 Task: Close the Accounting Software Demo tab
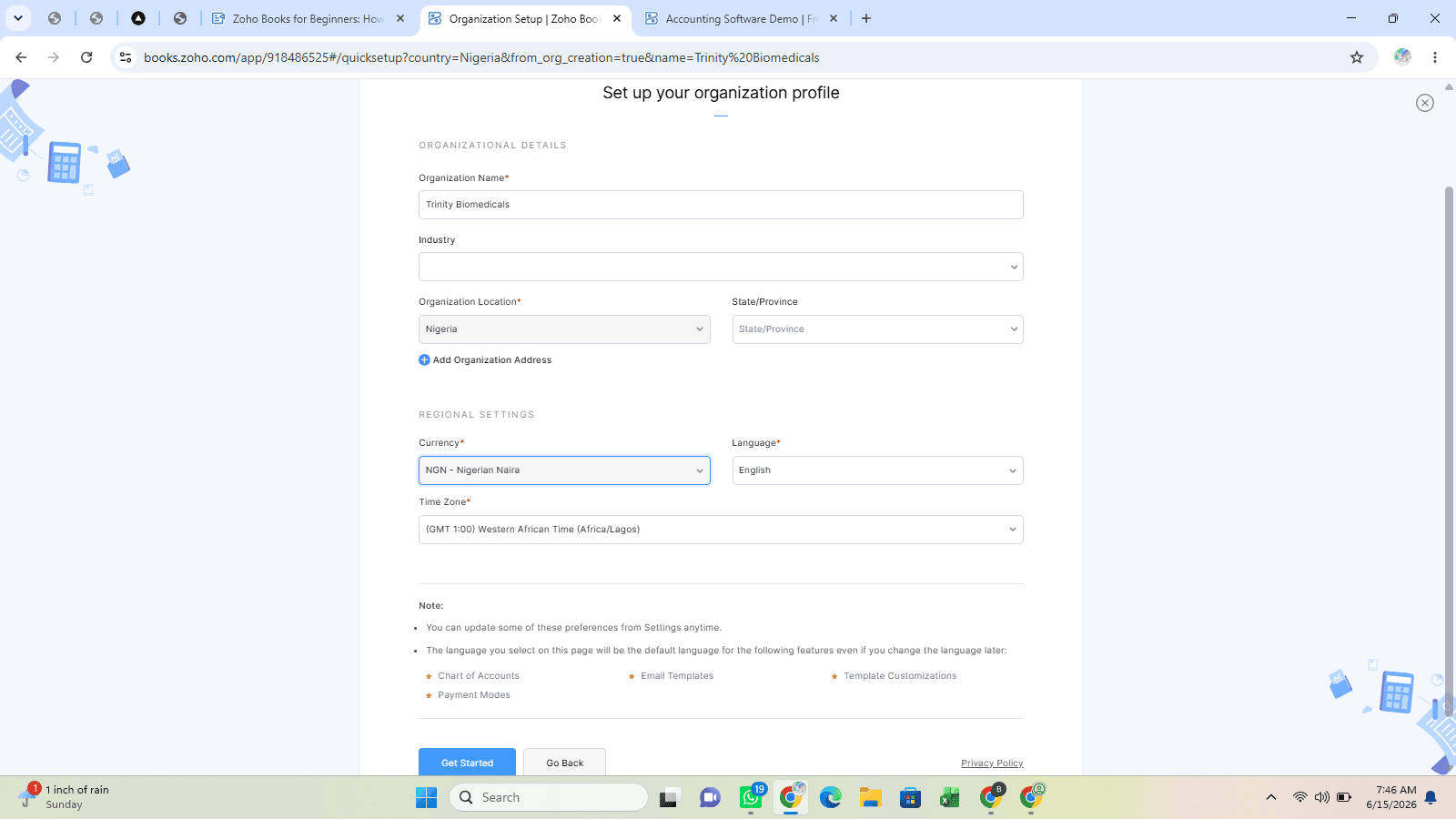834,18
